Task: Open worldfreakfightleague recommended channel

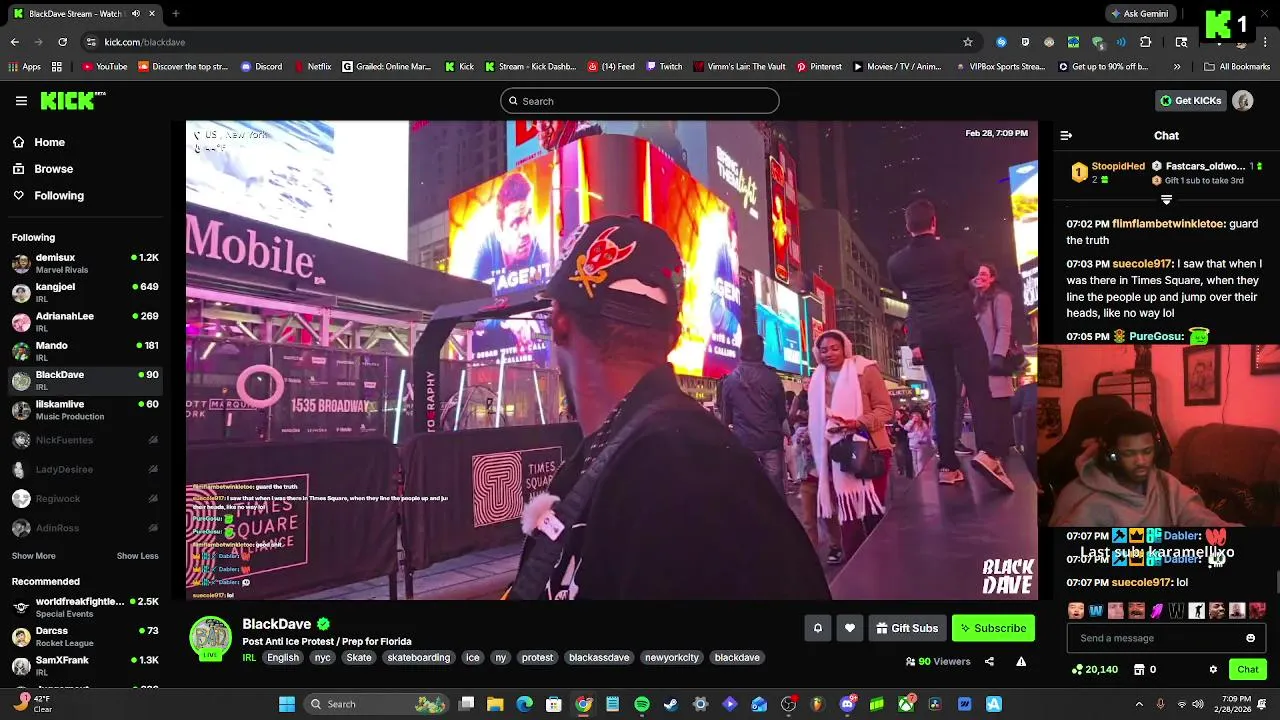Action: pos(85,607)
